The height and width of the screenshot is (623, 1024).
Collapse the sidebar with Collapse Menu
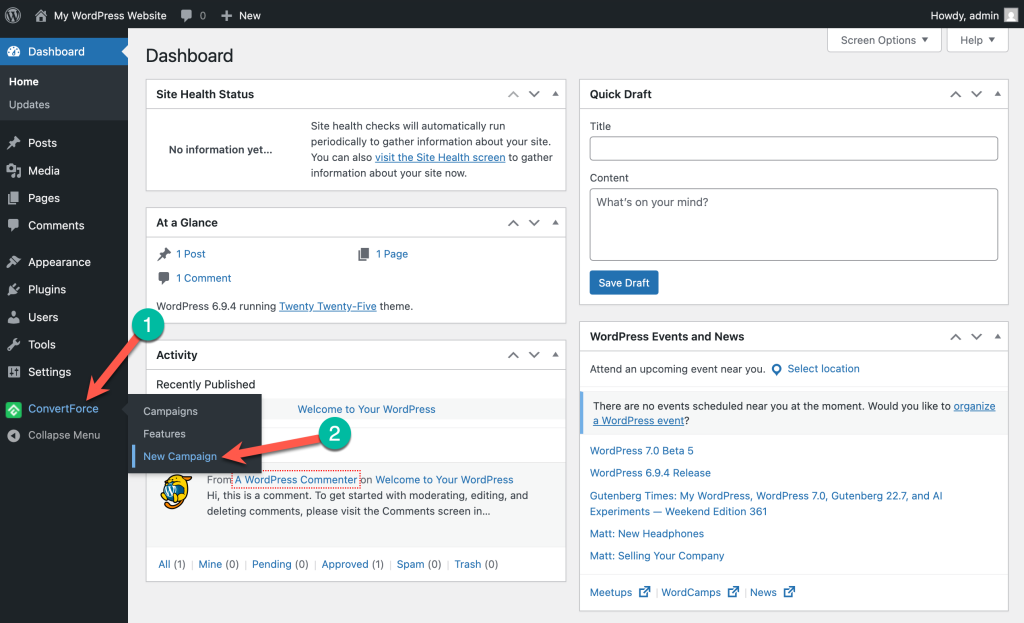[x=63, y=435]
